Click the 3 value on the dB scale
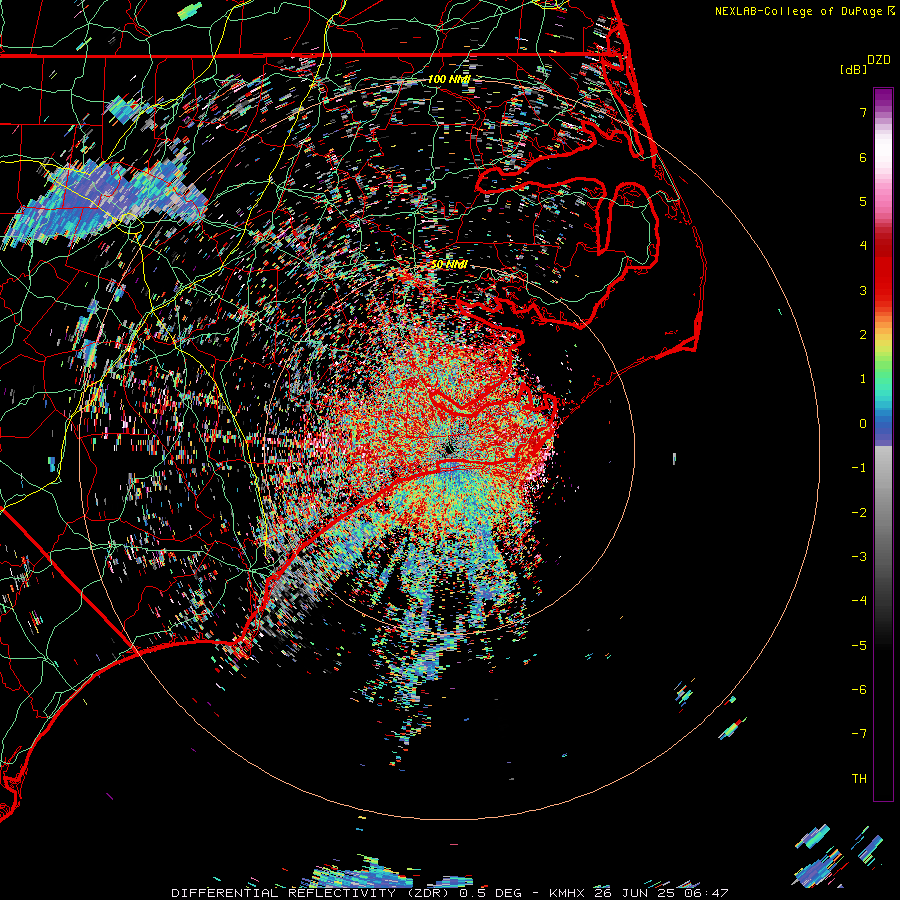900x900 pixels. pos(863,290)
